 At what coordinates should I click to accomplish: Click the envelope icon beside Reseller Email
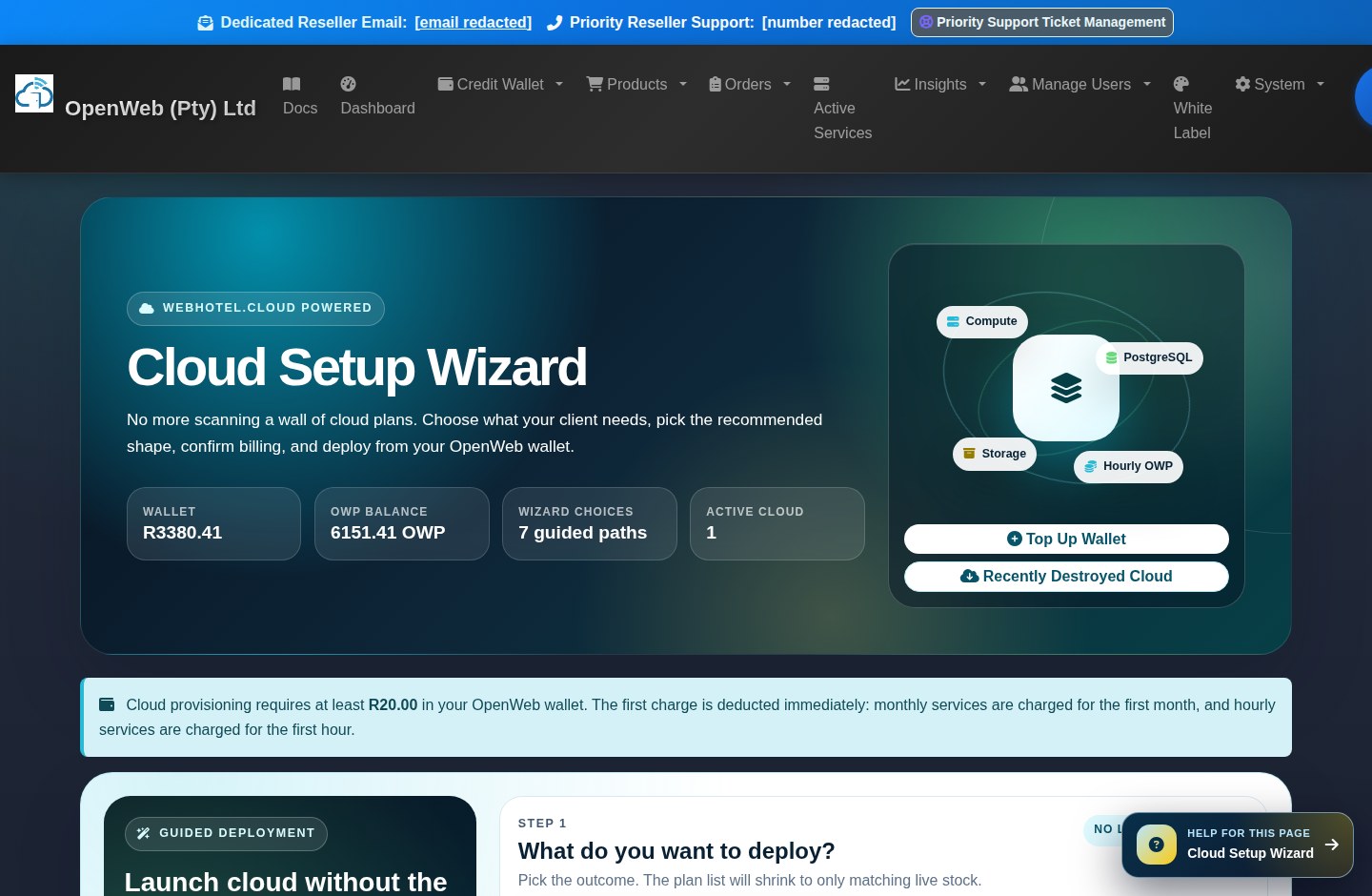(205, 23)
